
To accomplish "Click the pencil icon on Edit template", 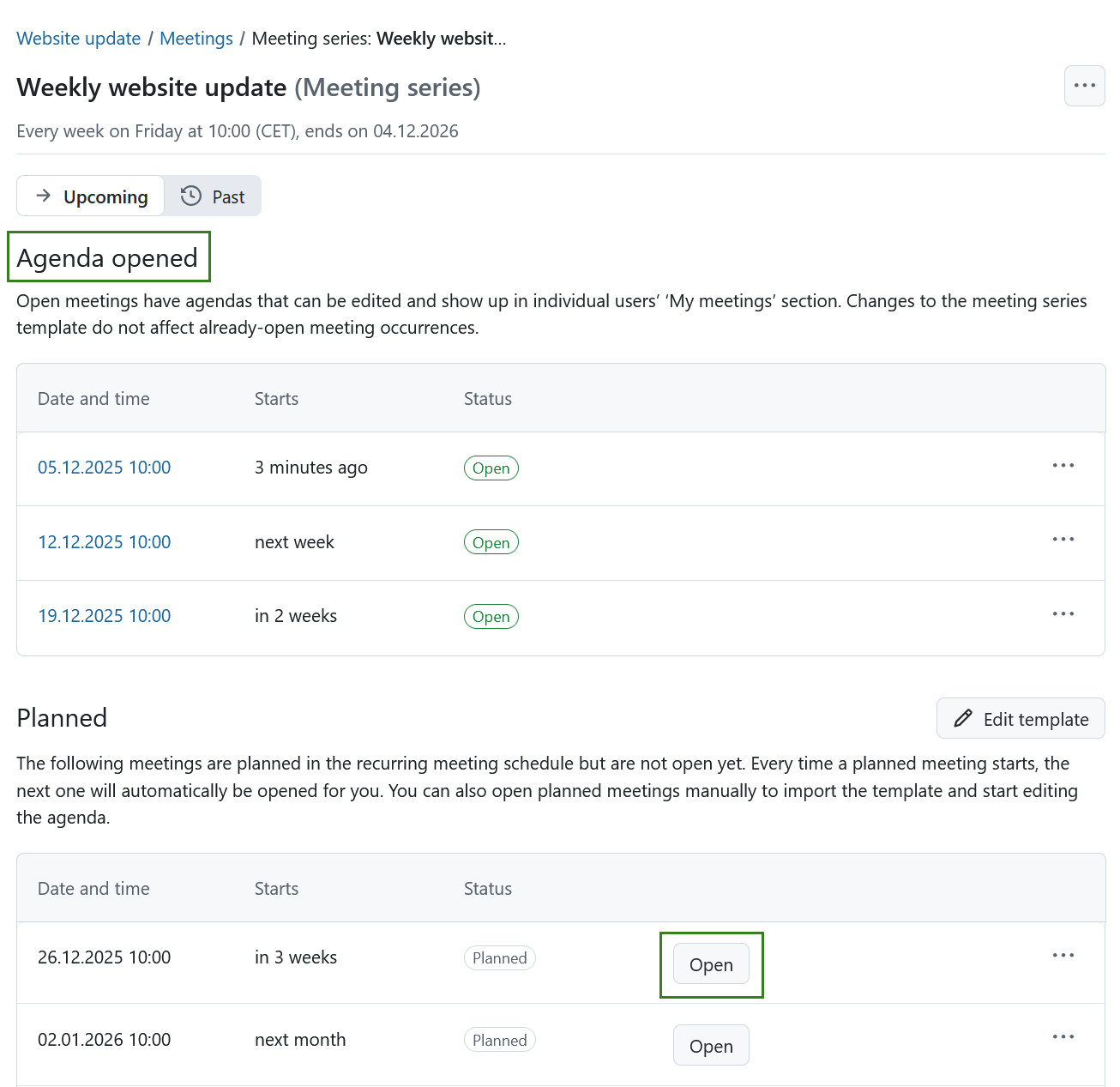I will pyautogui.click(x=962, y=718).
